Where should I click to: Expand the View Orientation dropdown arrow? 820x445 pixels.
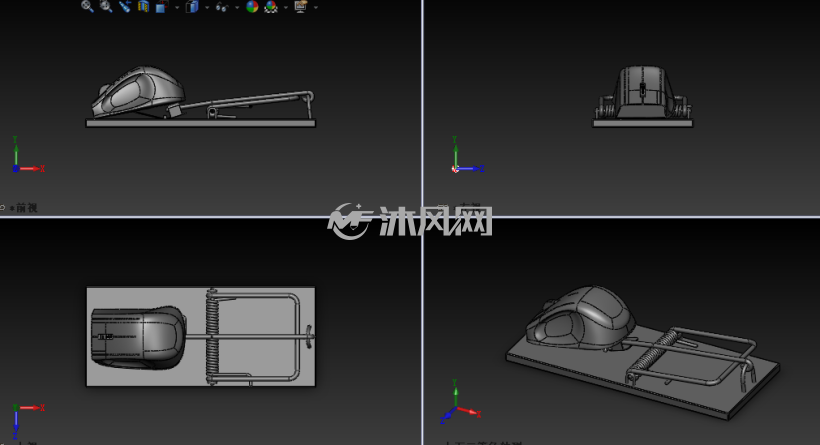pyautogui.click(x=177, y=7)
